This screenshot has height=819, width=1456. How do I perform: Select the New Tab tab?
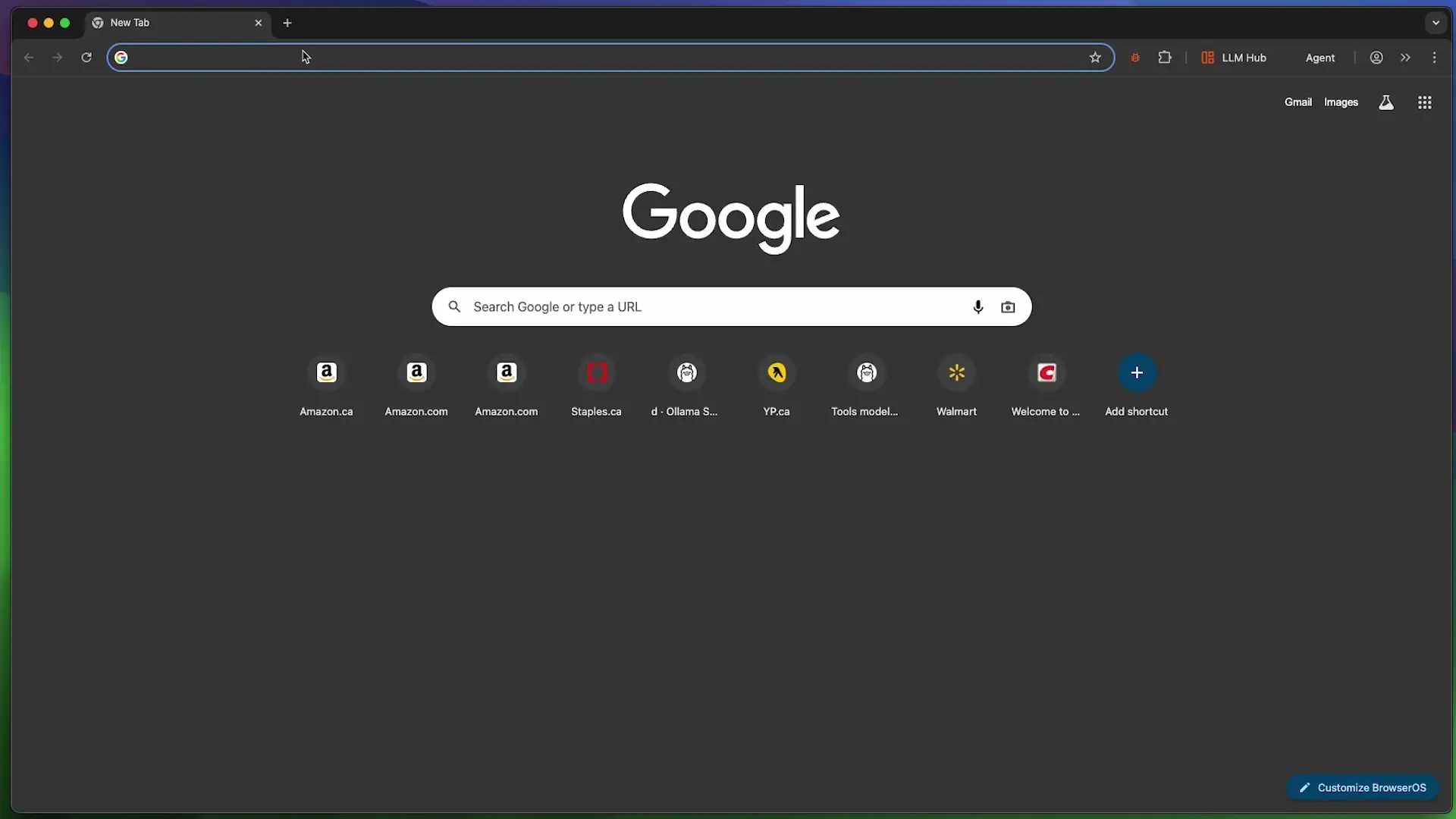(x=177, y=23)
